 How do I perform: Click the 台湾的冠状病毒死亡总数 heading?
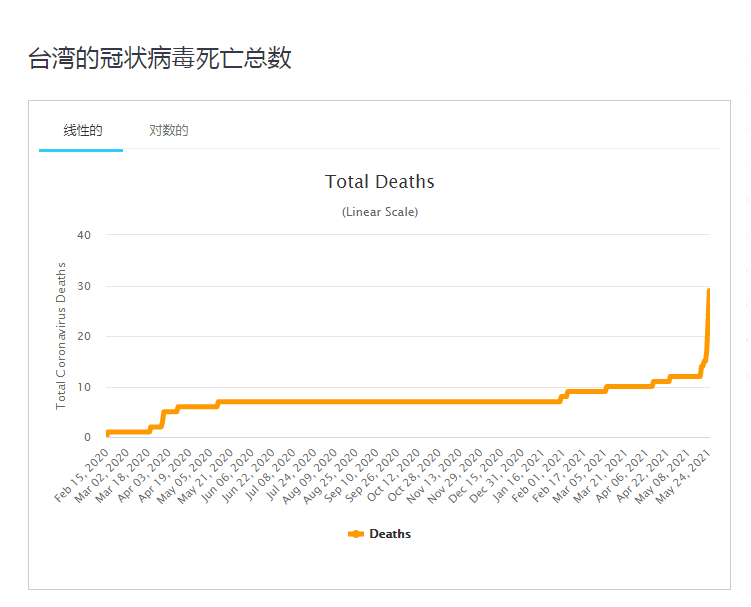[159, 58]
